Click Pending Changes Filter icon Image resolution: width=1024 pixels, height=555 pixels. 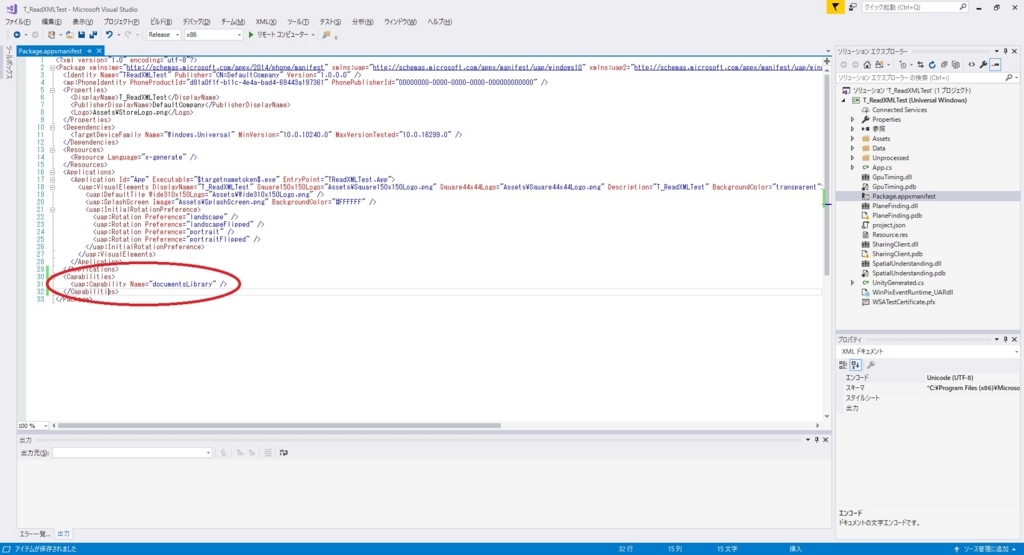click(x=904, y=65)
